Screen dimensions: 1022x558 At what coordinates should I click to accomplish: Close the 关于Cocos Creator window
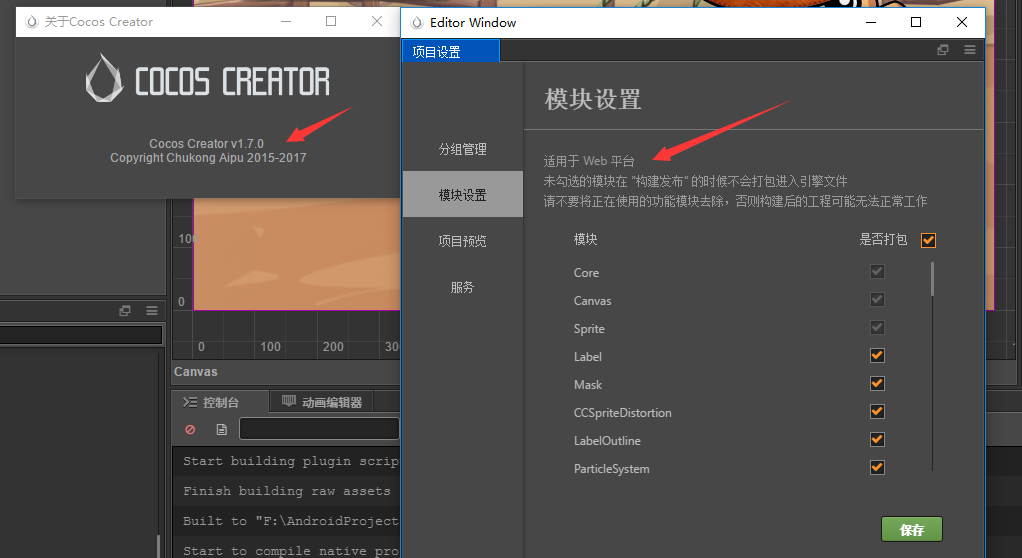[x=377, y=22]
